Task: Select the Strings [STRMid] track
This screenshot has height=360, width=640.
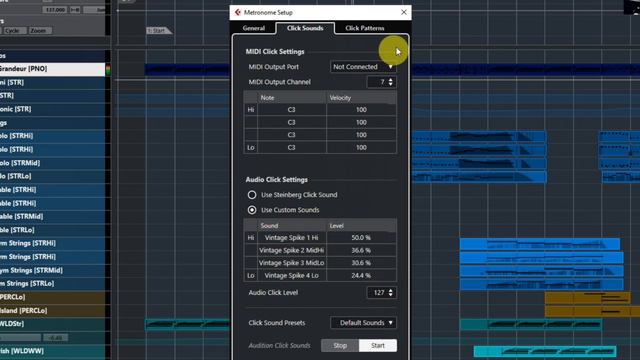Action: (52, 270)
